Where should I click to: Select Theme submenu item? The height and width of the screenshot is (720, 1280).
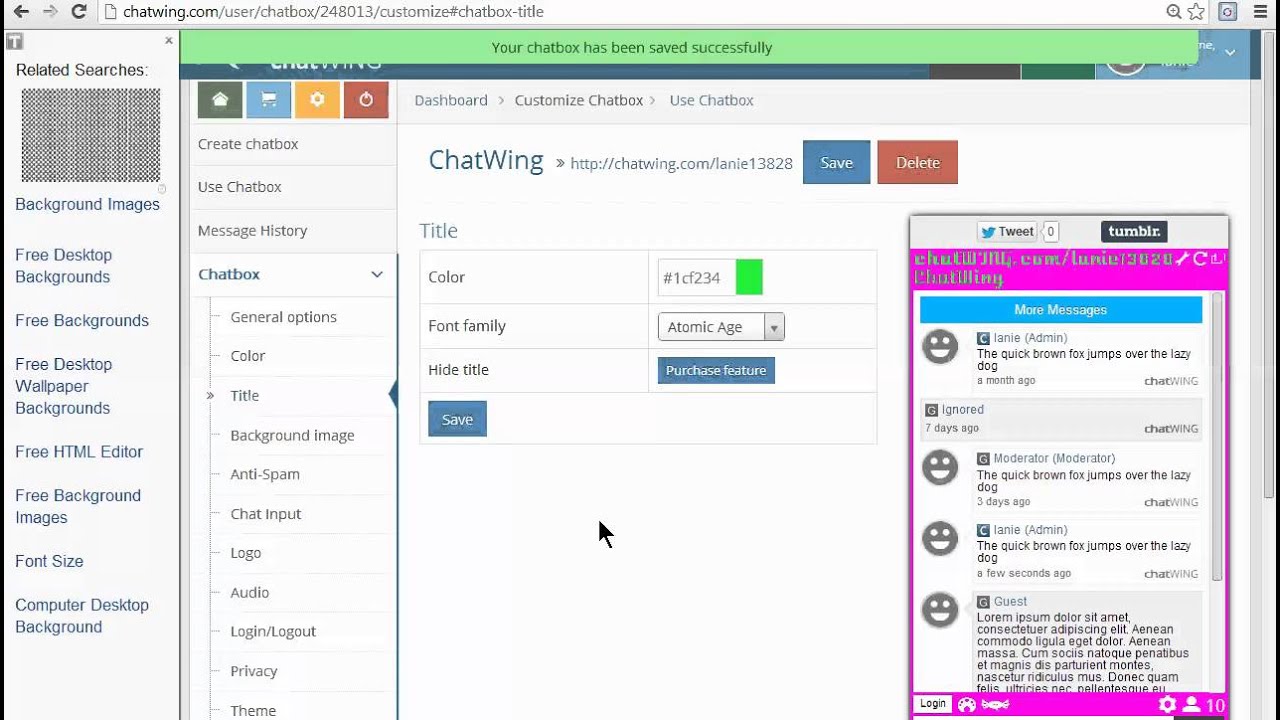(x=253, y=711)
